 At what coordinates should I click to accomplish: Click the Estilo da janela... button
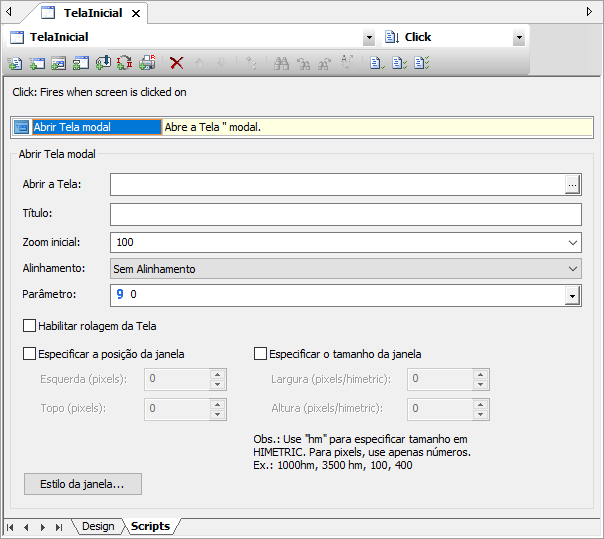[83, 484]
